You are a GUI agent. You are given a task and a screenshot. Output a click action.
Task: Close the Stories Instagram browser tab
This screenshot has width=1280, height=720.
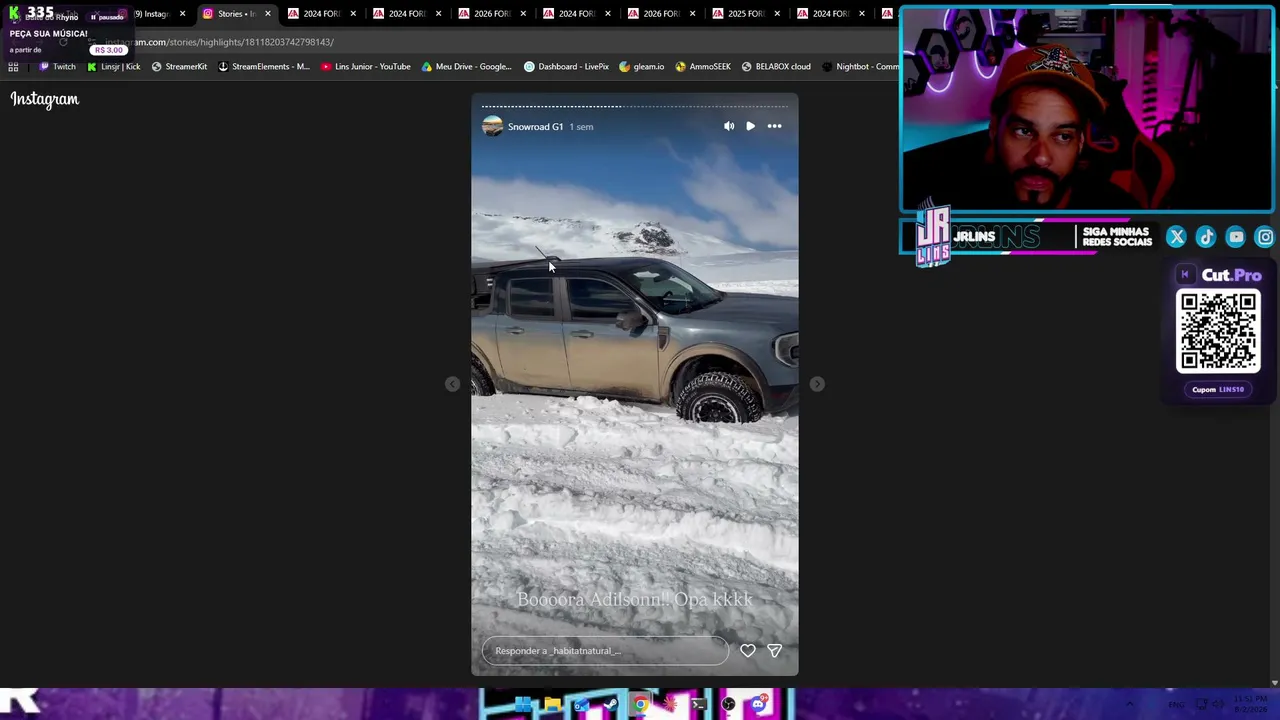click(268, 14)
